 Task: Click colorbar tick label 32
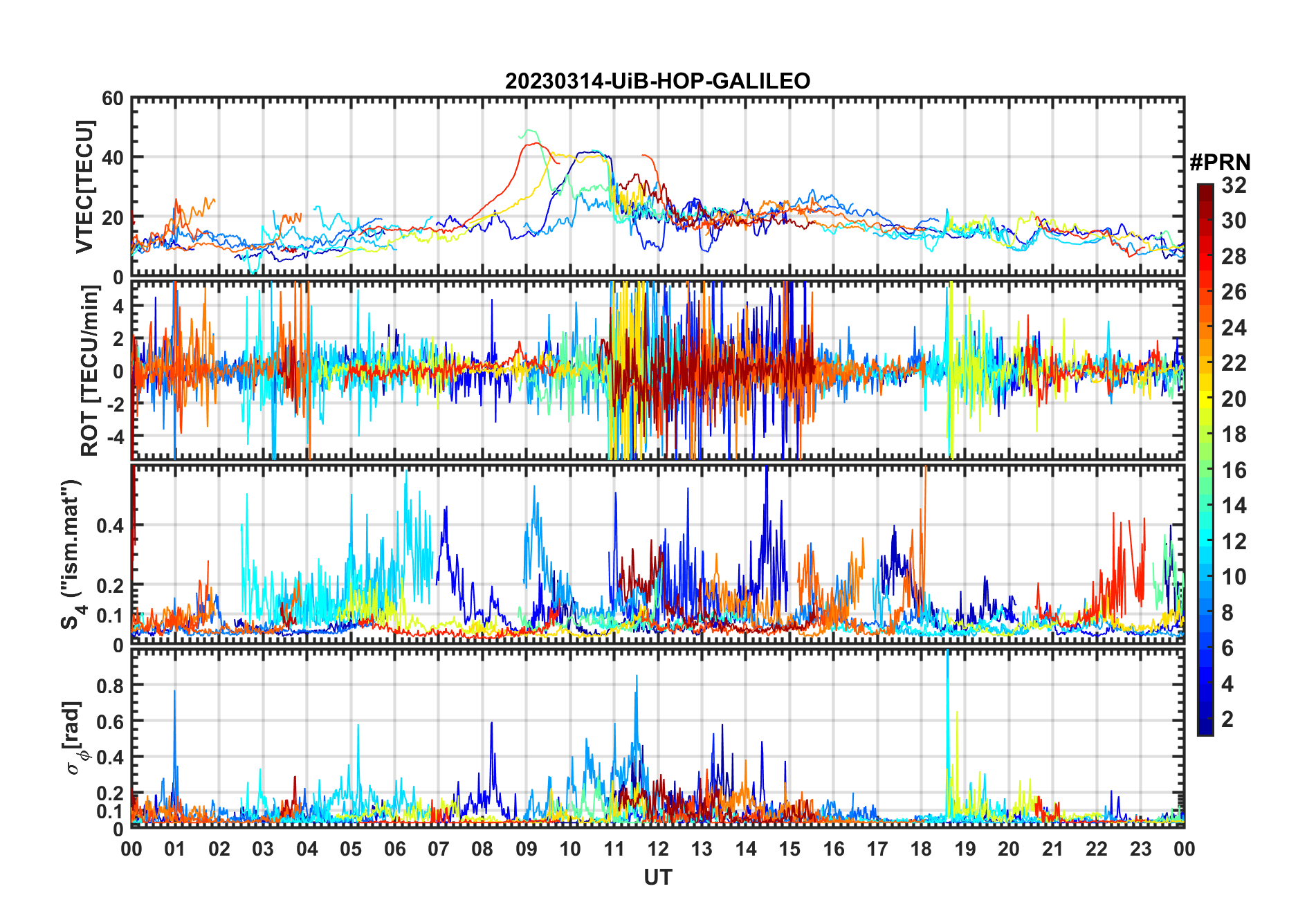tap(1234, 185)
